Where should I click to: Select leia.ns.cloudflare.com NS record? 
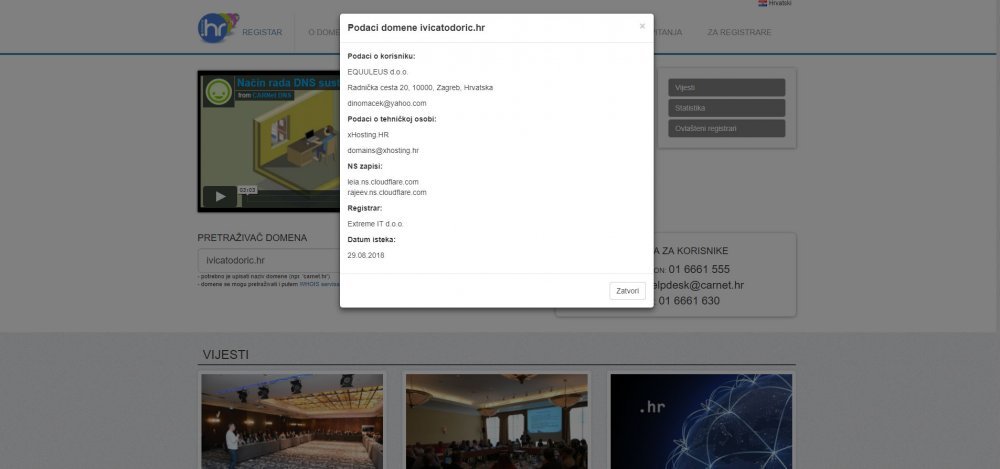383,182
